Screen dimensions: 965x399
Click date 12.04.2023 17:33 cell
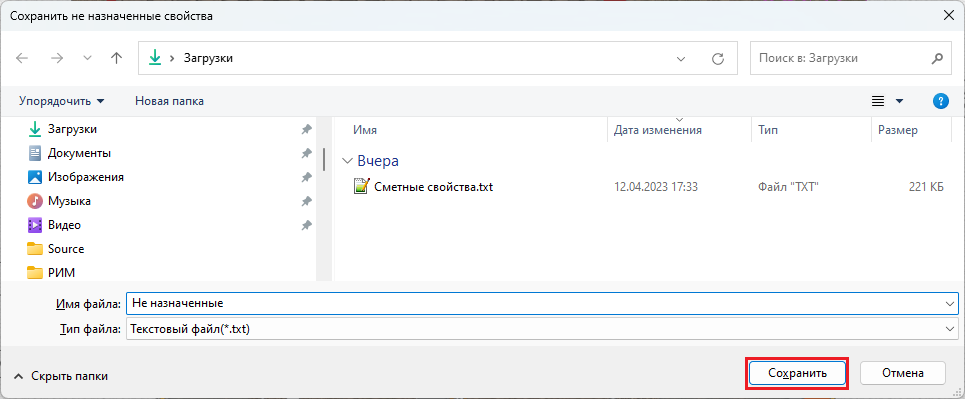click(x=656, y=187)
